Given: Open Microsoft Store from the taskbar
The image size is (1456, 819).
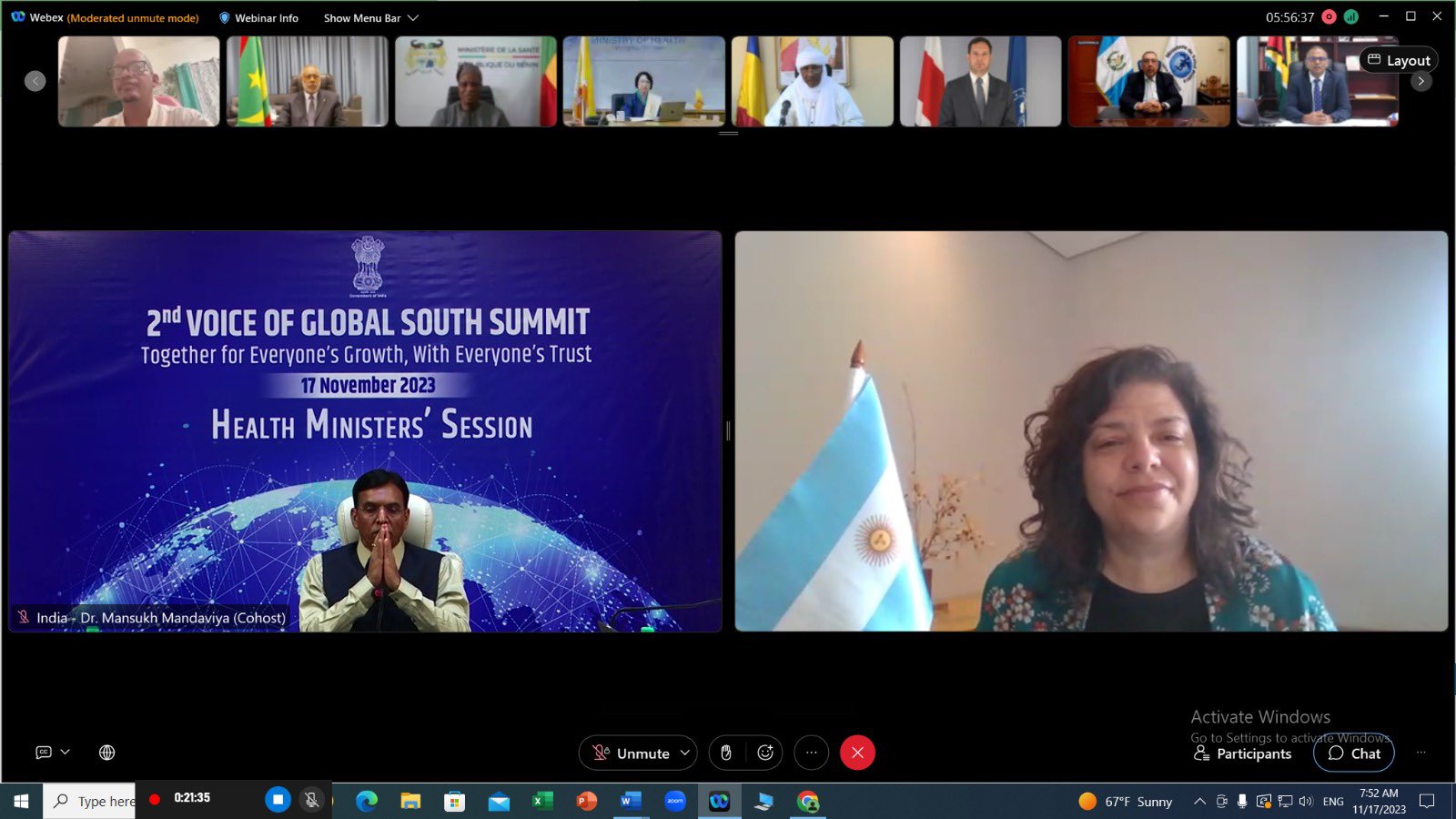Looking at the screenshot, I should (454, 801).
